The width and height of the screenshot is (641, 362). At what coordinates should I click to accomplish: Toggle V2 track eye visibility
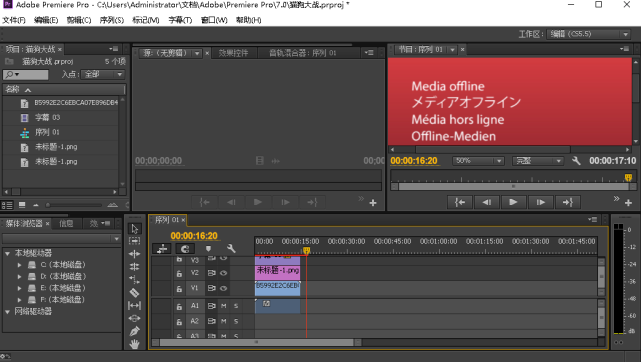pyautogui.click(x=224, y=273)
